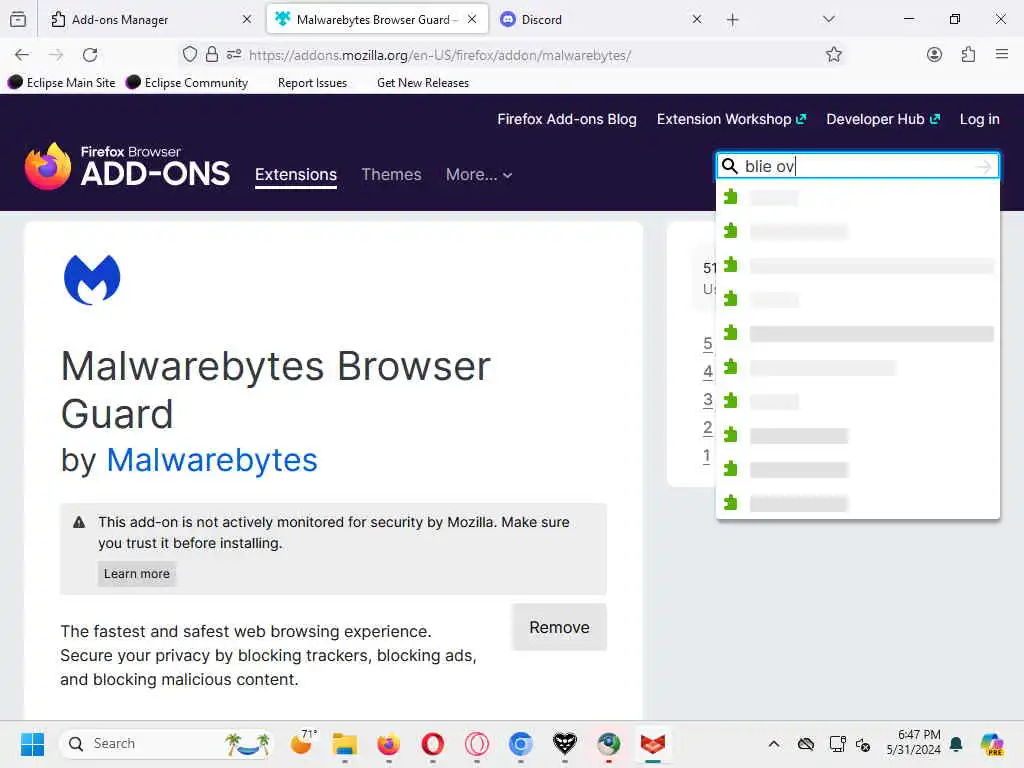Viewport: 1024px width, 768px height.
Task: List all tabs dropdown arrow
Action: click(x=829, y=20)
